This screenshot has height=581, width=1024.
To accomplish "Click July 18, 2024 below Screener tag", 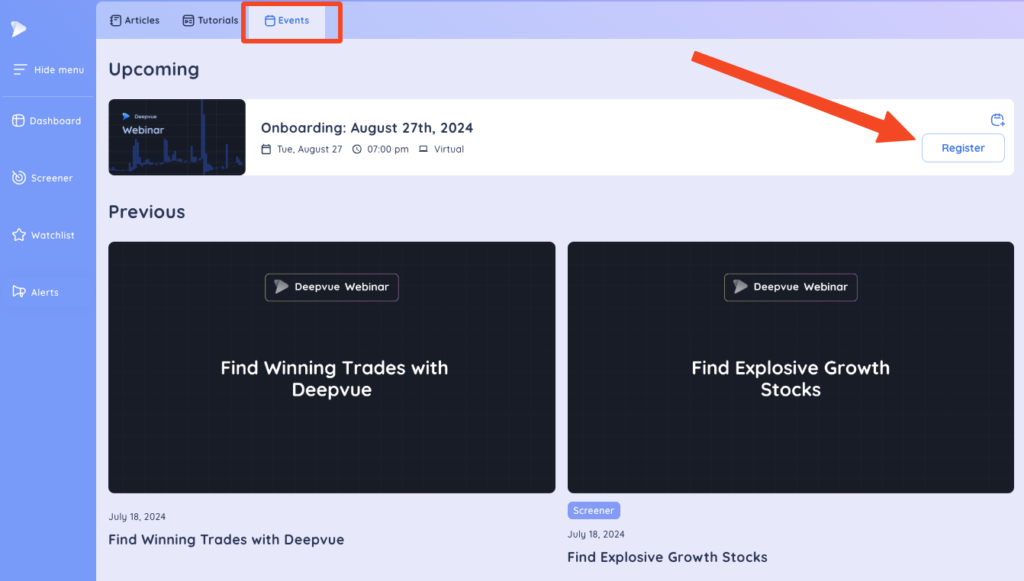I will [x=596, y=535].
